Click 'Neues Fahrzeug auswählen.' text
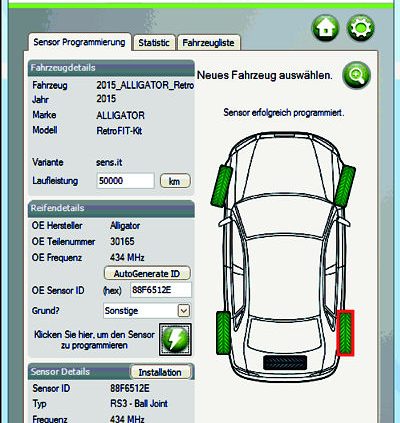400x423 pixels. [x=265, y=75]
